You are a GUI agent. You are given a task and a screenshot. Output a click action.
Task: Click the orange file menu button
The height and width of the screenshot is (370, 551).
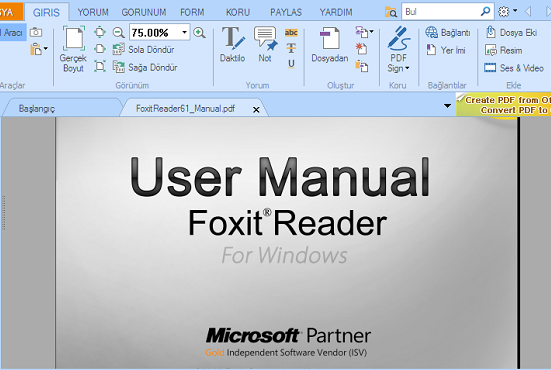tap(11, 12)
